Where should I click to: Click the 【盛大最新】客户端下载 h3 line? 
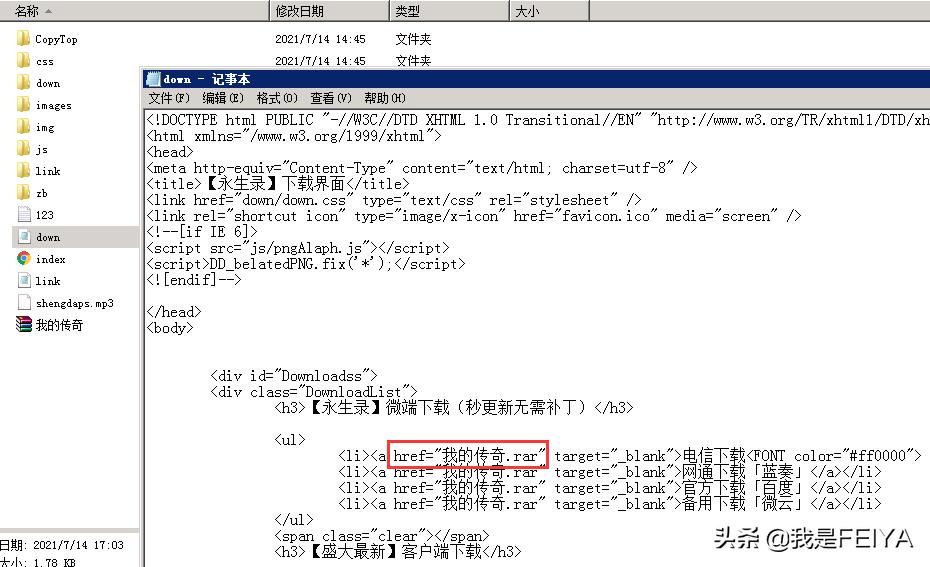(398, 552)
